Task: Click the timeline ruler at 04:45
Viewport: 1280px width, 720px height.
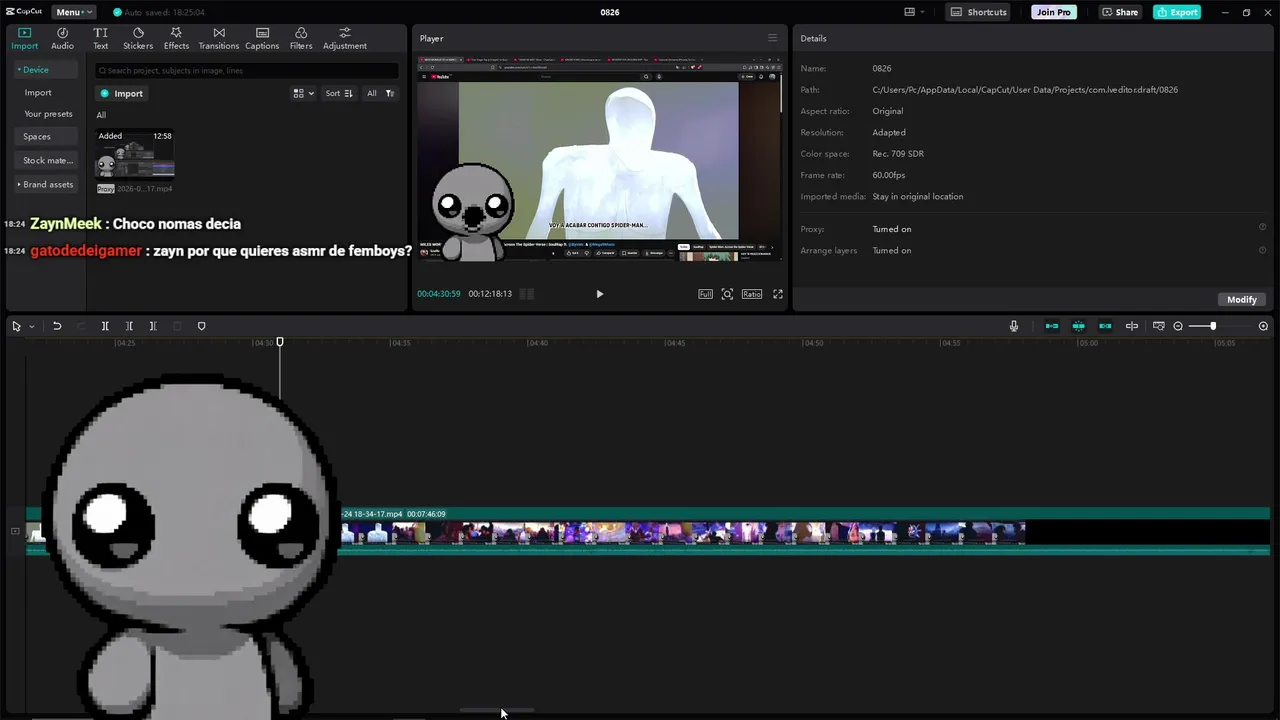Action: click(675, 343)
